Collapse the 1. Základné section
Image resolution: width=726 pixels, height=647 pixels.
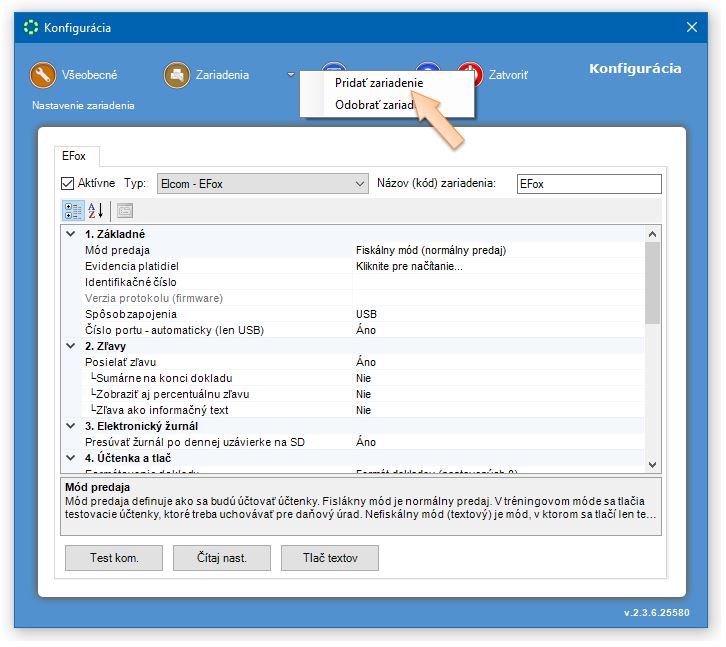70,234
